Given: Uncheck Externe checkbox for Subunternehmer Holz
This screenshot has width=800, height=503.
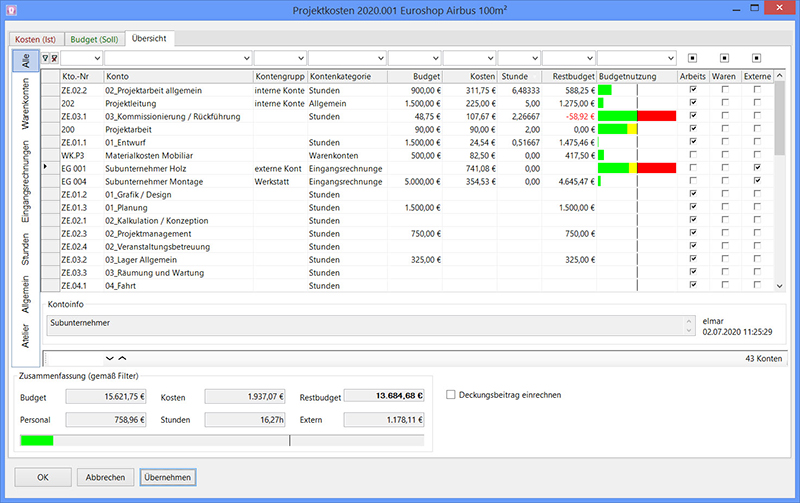Looking at the screenshot, I should (757, 167).
